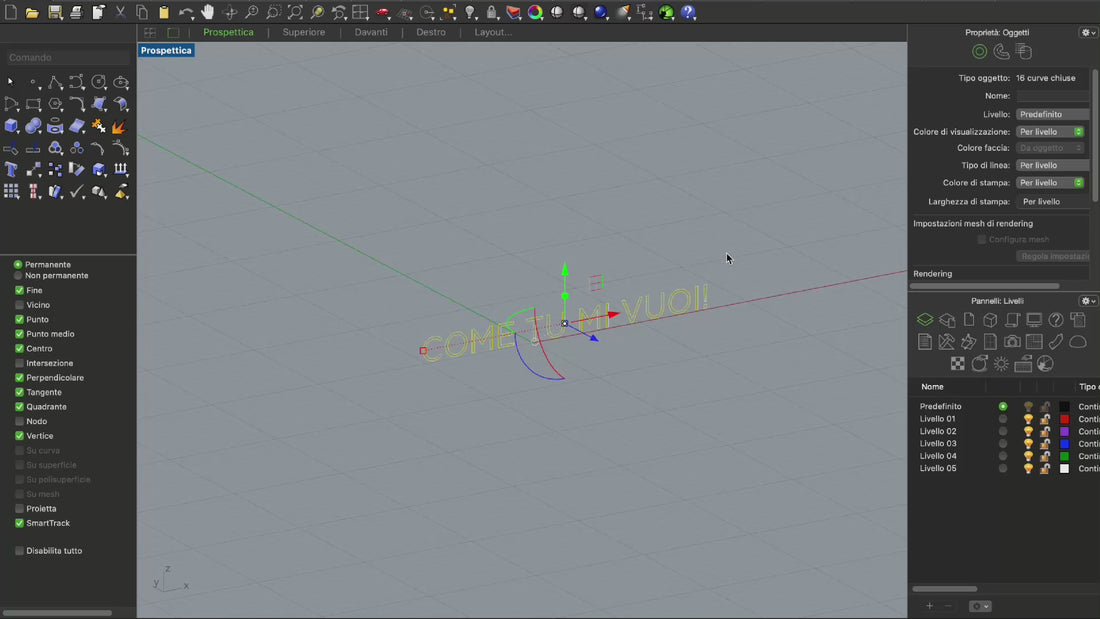
Task: Uncheck the Tangente snap checkbox
Action: tap(19, 392)
